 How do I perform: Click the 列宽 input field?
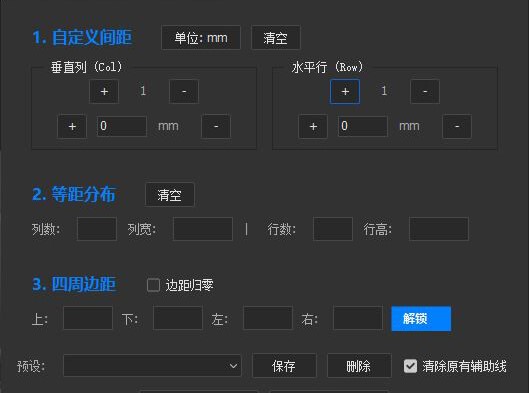point(203,229)
